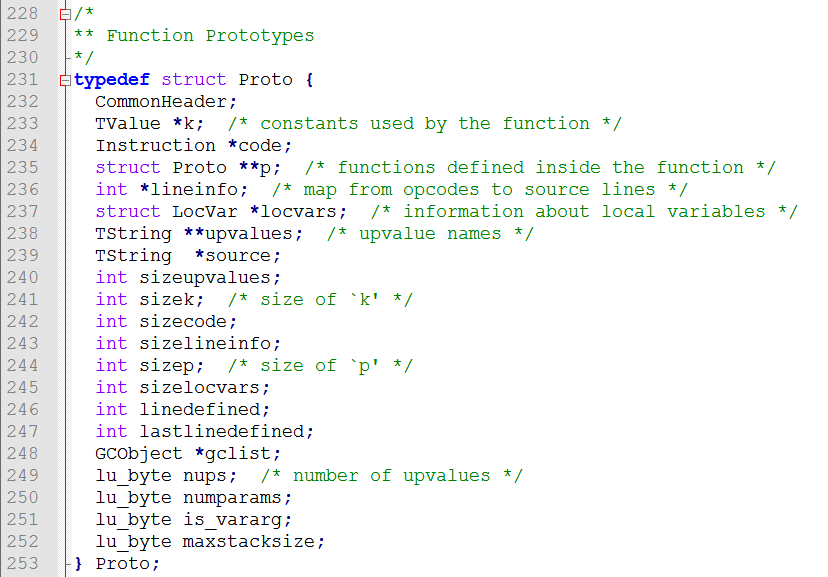828x577 pixels.
Task: Place cursor on CommonHeader line
Action: (166, 101)
